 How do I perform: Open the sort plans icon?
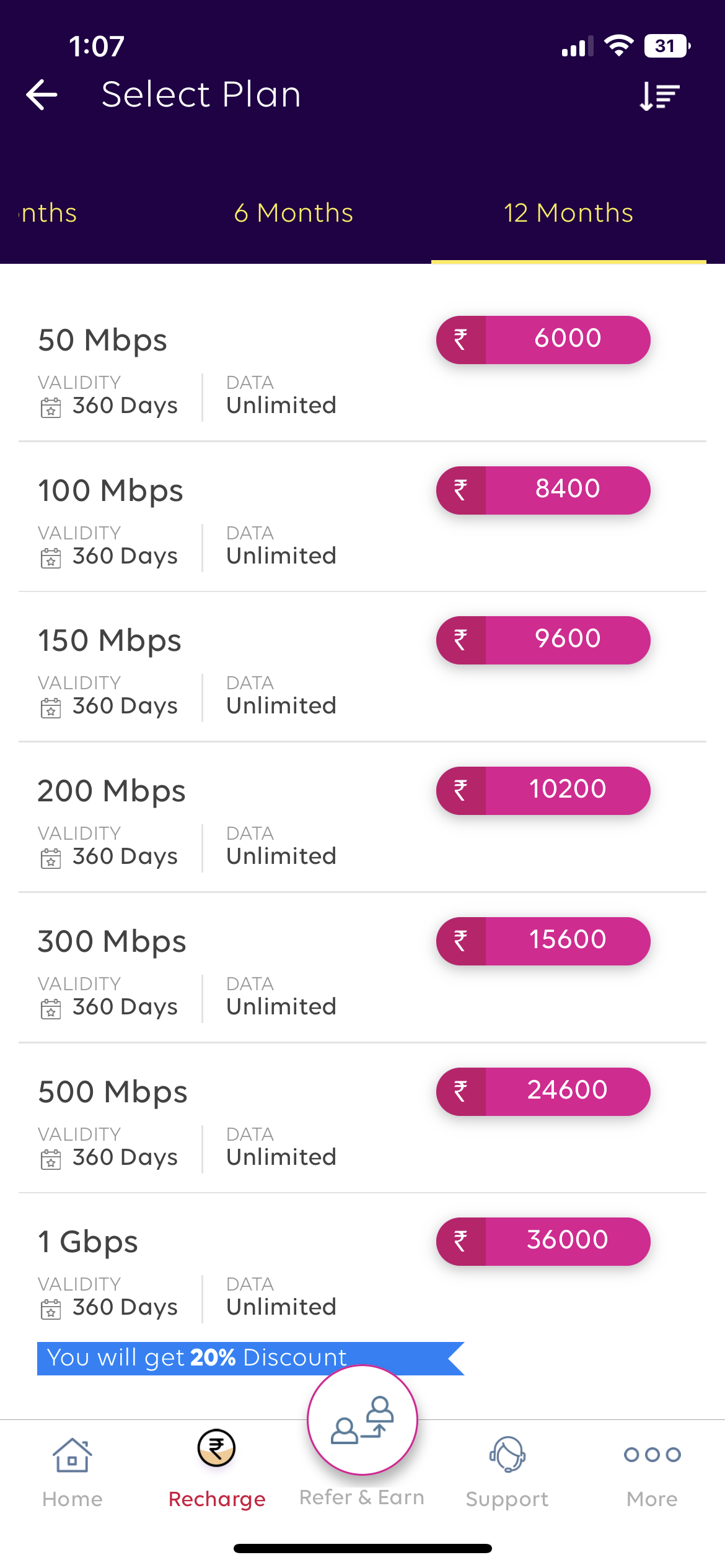(x=659, y=96)
